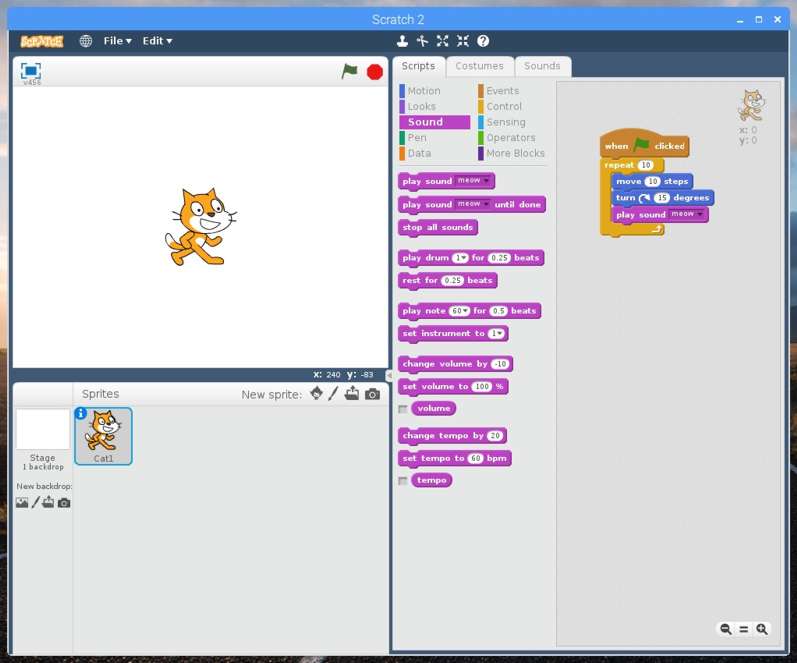Select the Duplicate stamp tool
This screenshot has height=663, width=797.
(x=402, y=41)
